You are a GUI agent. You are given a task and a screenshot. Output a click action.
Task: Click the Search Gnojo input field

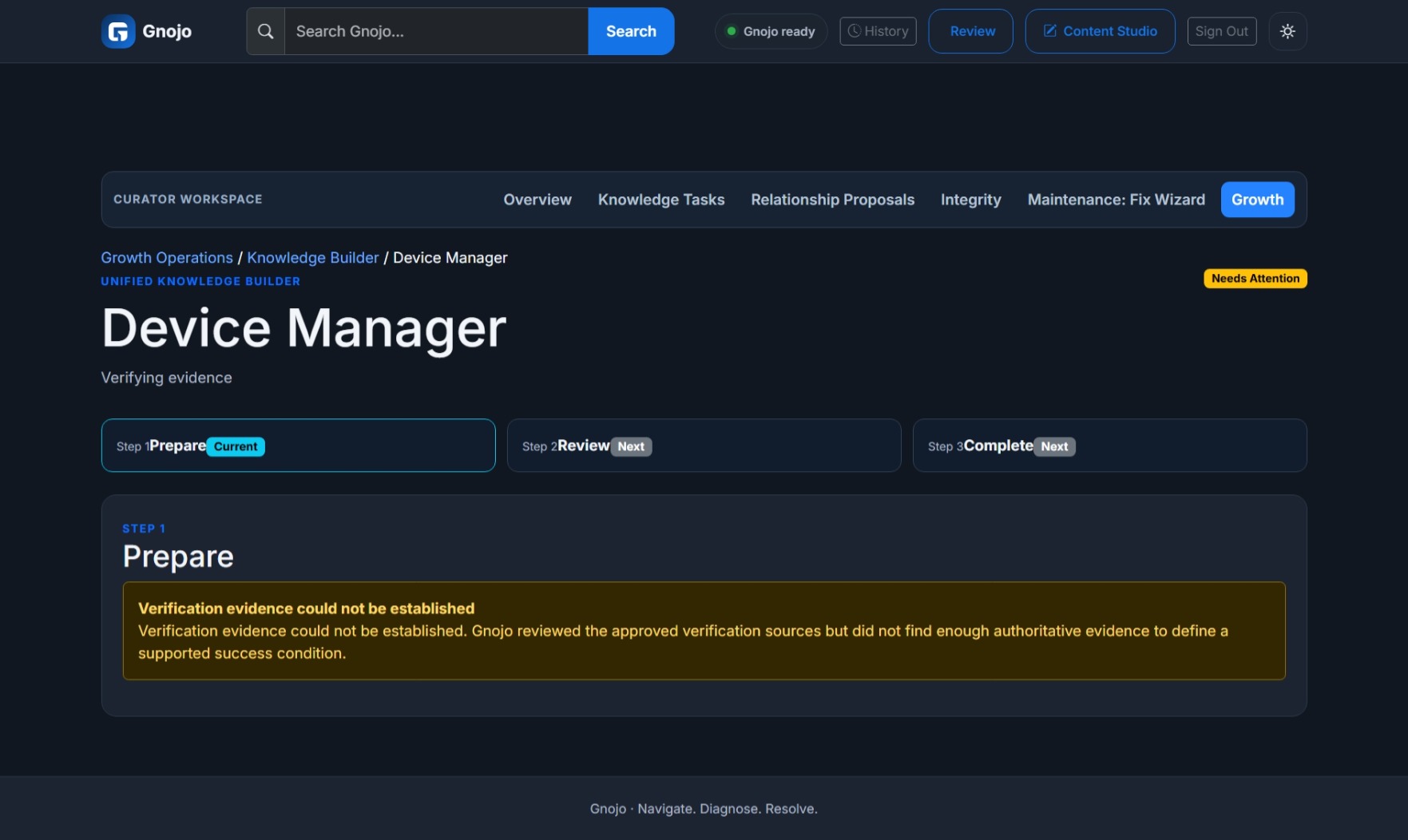tap(436, 31)
